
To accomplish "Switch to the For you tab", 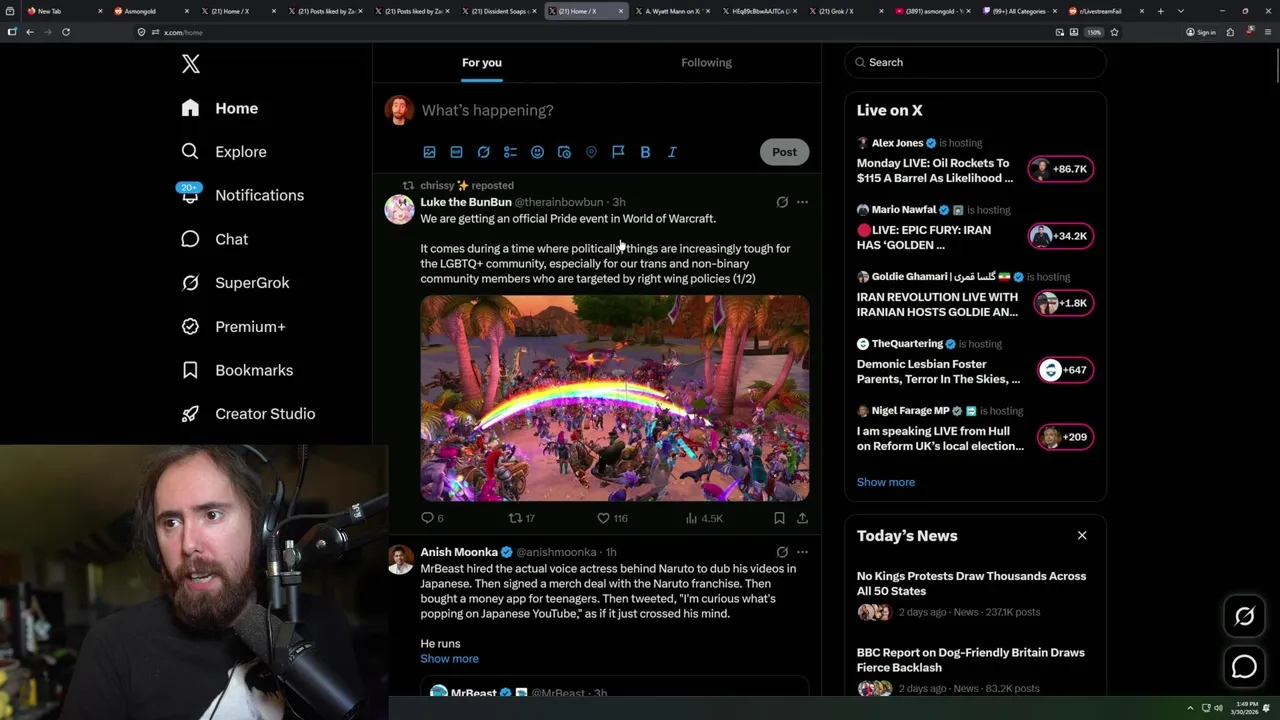I will 482,62.
